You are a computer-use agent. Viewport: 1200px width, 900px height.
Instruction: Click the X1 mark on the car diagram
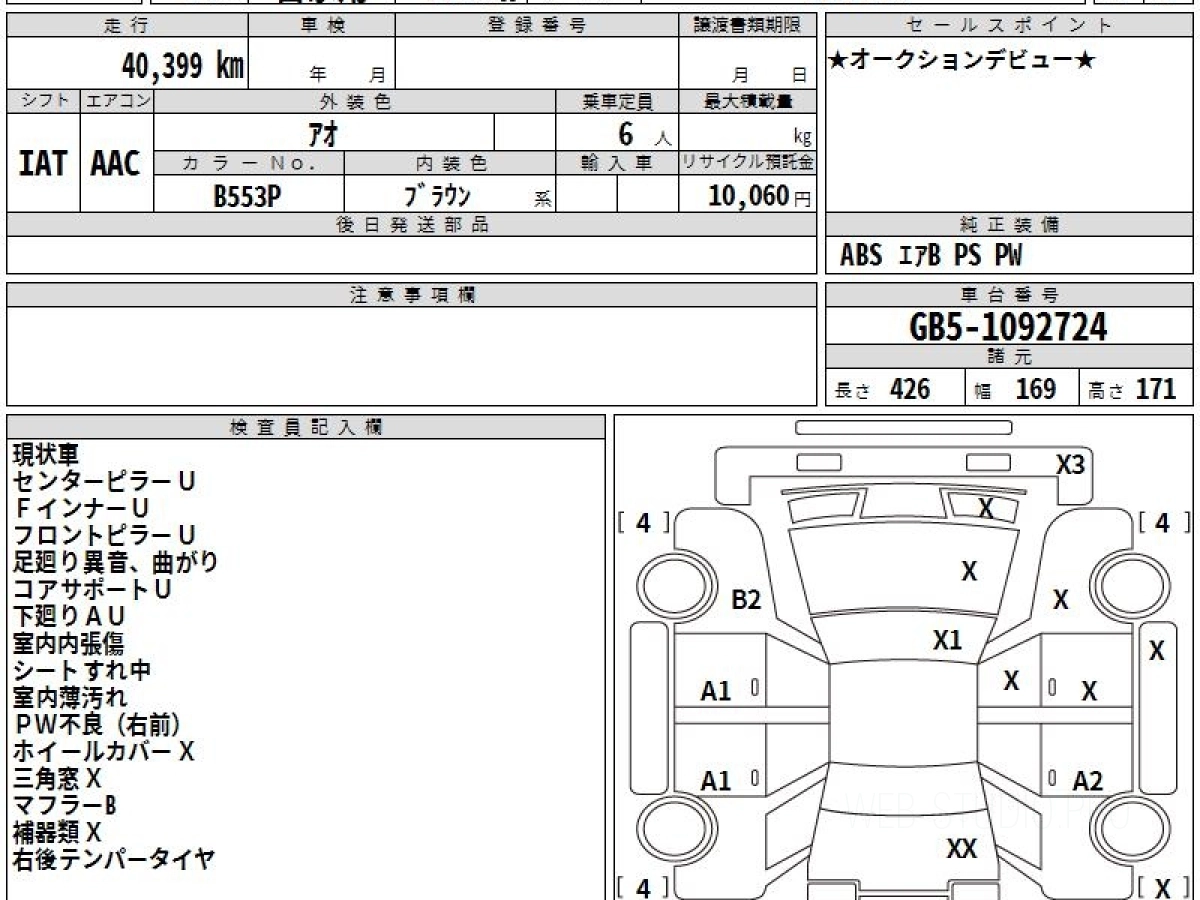click(947, 640)
